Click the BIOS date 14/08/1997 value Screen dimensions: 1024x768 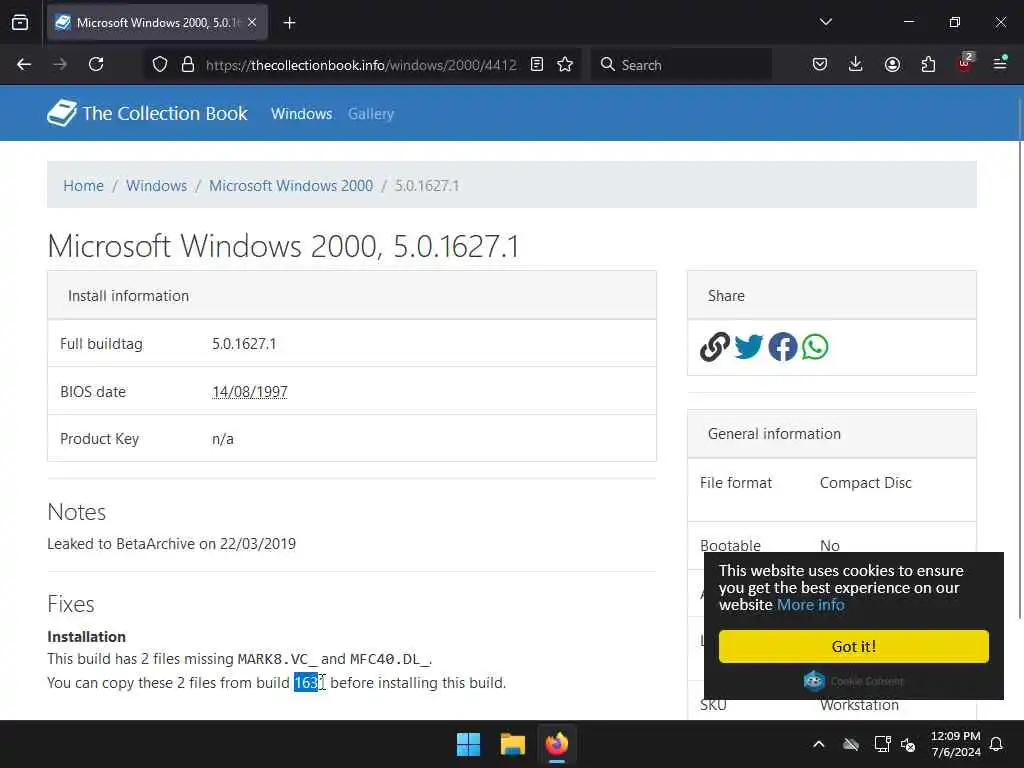coord(249,392)
